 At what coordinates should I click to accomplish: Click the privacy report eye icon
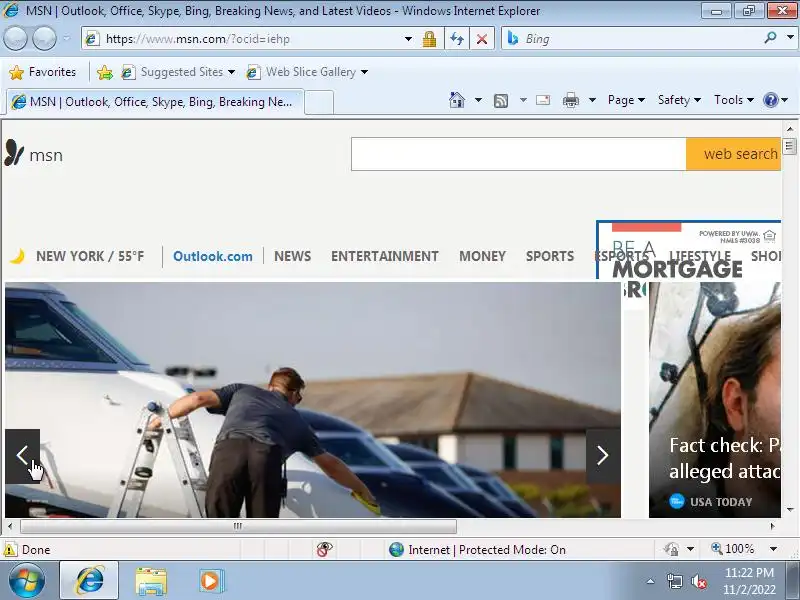pos(324,549)
